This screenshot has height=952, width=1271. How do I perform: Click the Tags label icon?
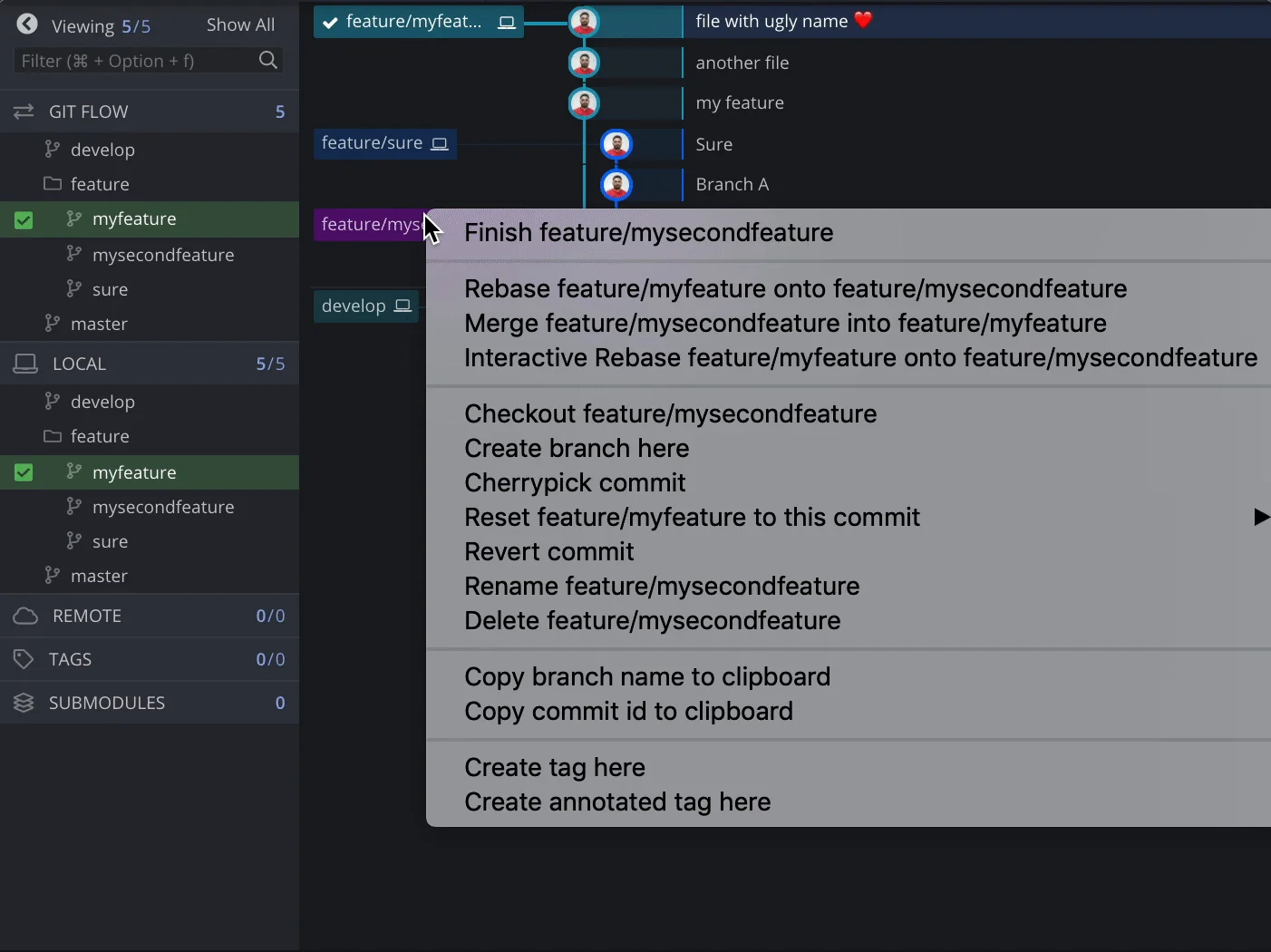24,659
